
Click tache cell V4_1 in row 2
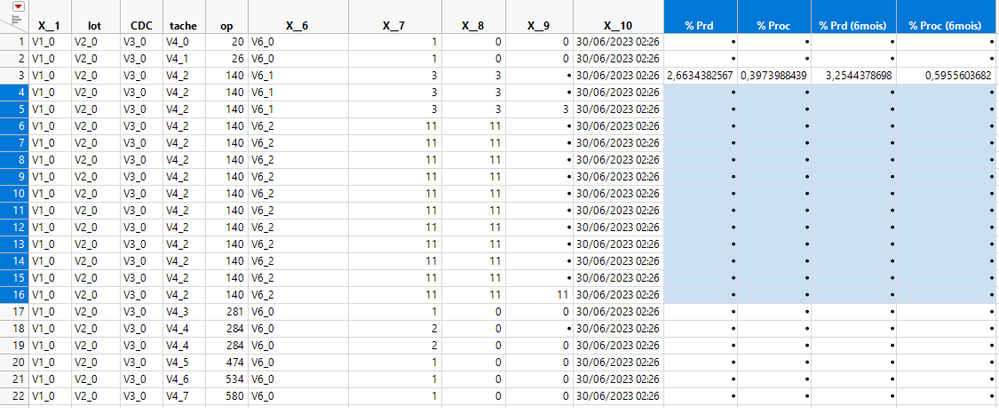click(183, 59)
